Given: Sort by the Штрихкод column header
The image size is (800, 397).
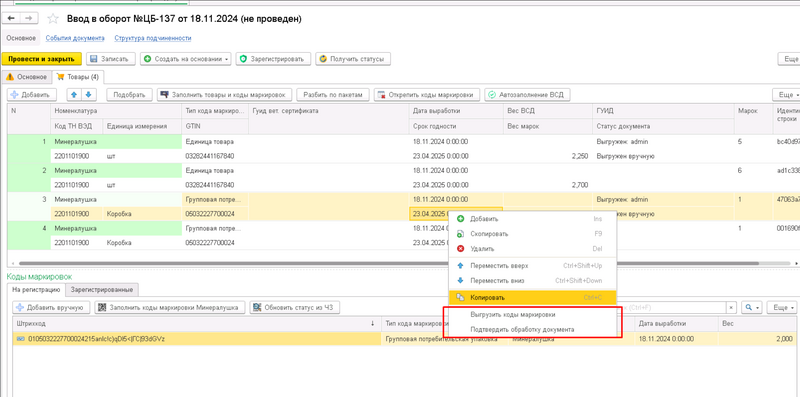Looking at the screenshot, I should tap(196, 324).
